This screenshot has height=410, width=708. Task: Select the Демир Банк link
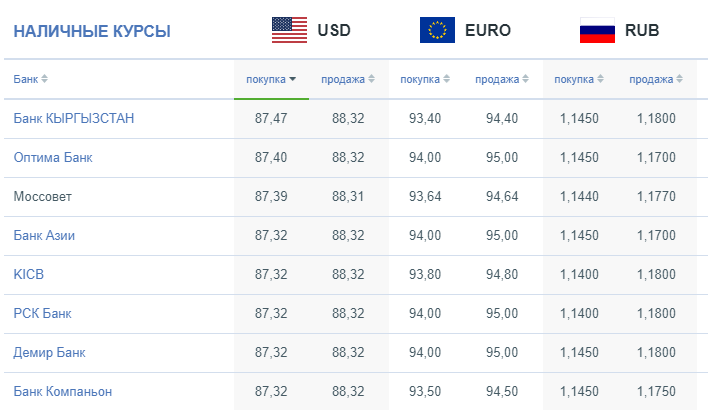49,352
